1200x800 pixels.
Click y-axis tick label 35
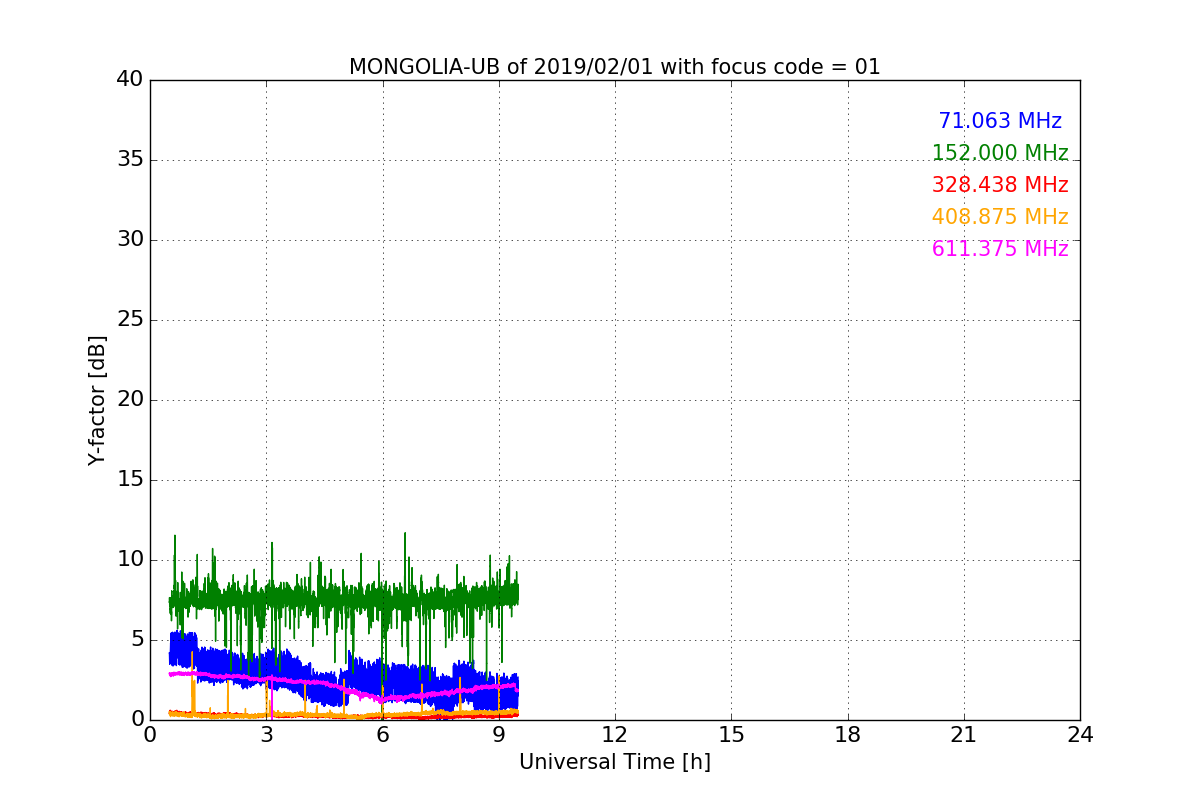point(130,160)
